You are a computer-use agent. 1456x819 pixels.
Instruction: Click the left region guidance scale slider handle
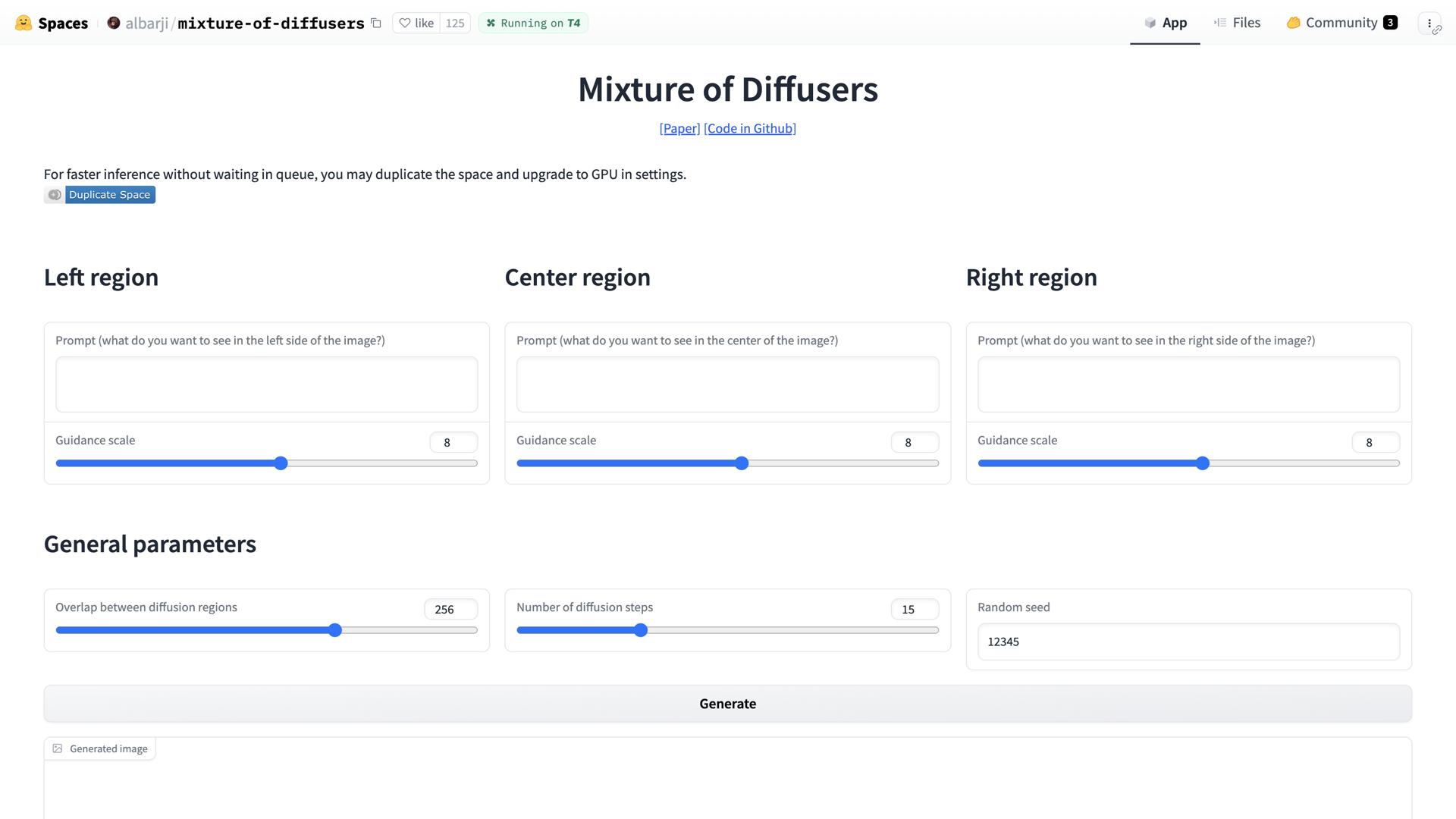(x=281, y=463)
